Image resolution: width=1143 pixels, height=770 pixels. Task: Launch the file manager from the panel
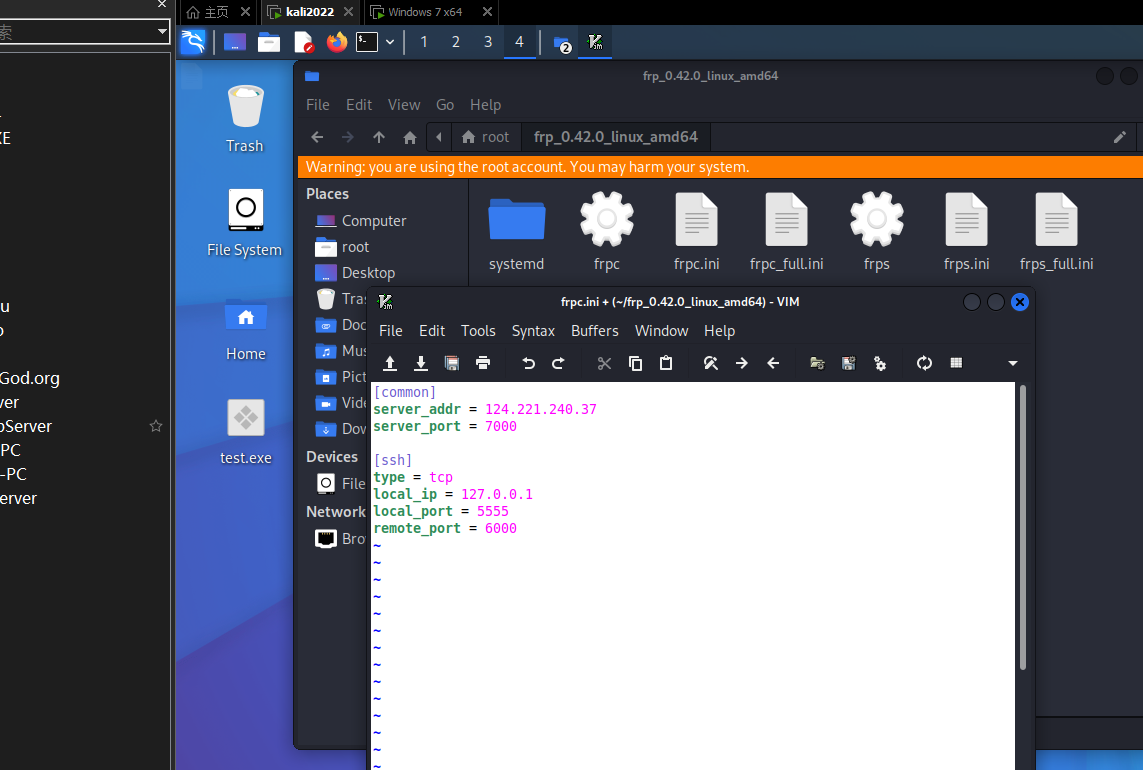[x=269, y=42]
